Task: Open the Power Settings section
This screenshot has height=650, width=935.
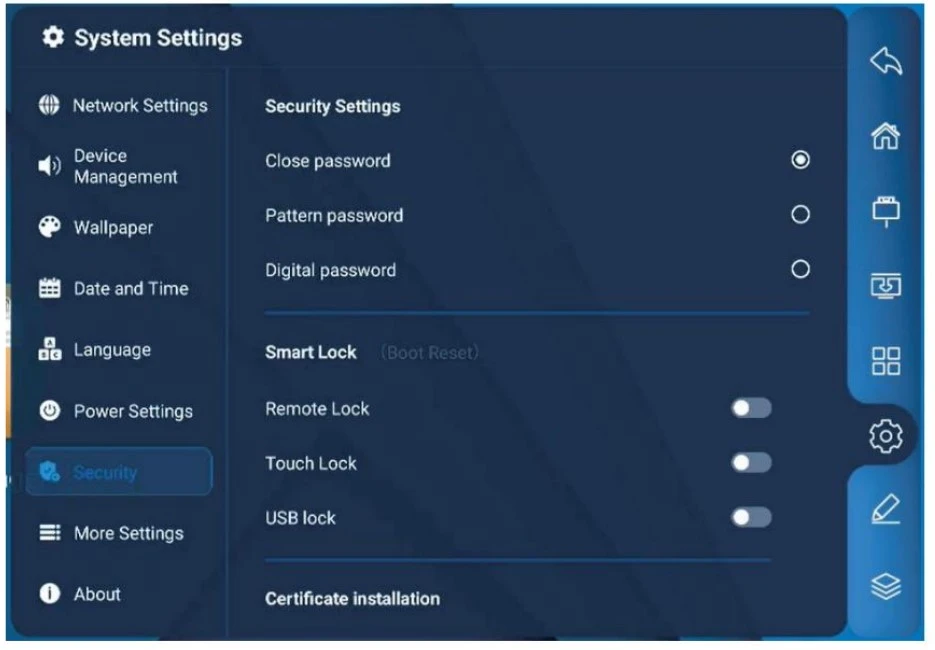Action: tap(119, 411)
